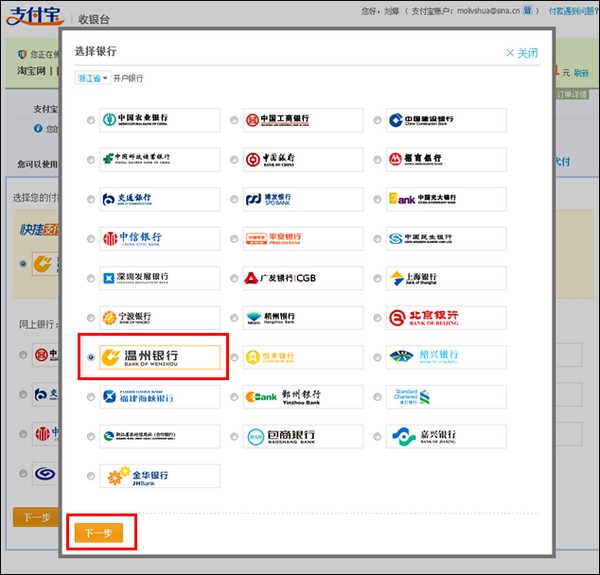Viewport: 600px width, 575px height.
Task: Pick the China Construction Bank logo
Action: coord(446,120)
